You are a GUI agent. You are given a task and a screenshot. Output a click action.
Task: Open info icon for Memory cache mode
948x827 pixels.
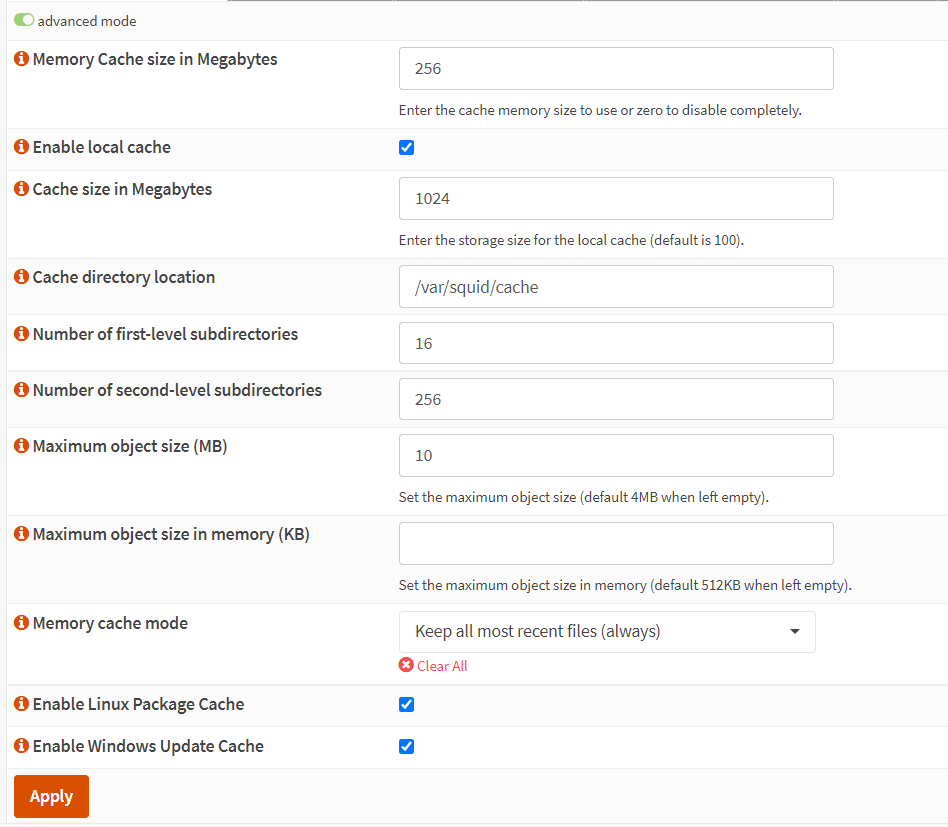21,624
